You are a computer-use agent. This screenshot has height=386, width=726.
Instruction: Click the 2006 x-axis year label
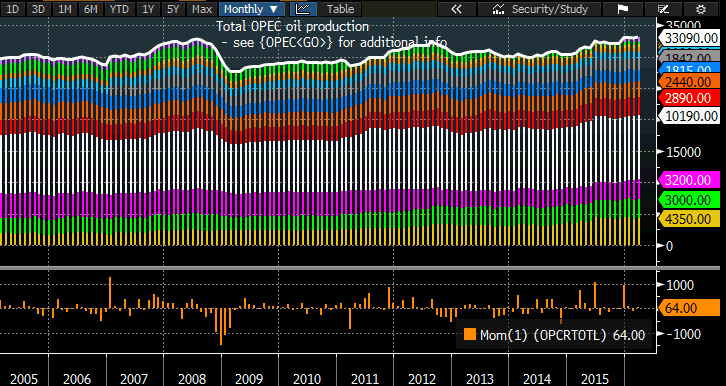pyautogui.click(x=77, y=379)
